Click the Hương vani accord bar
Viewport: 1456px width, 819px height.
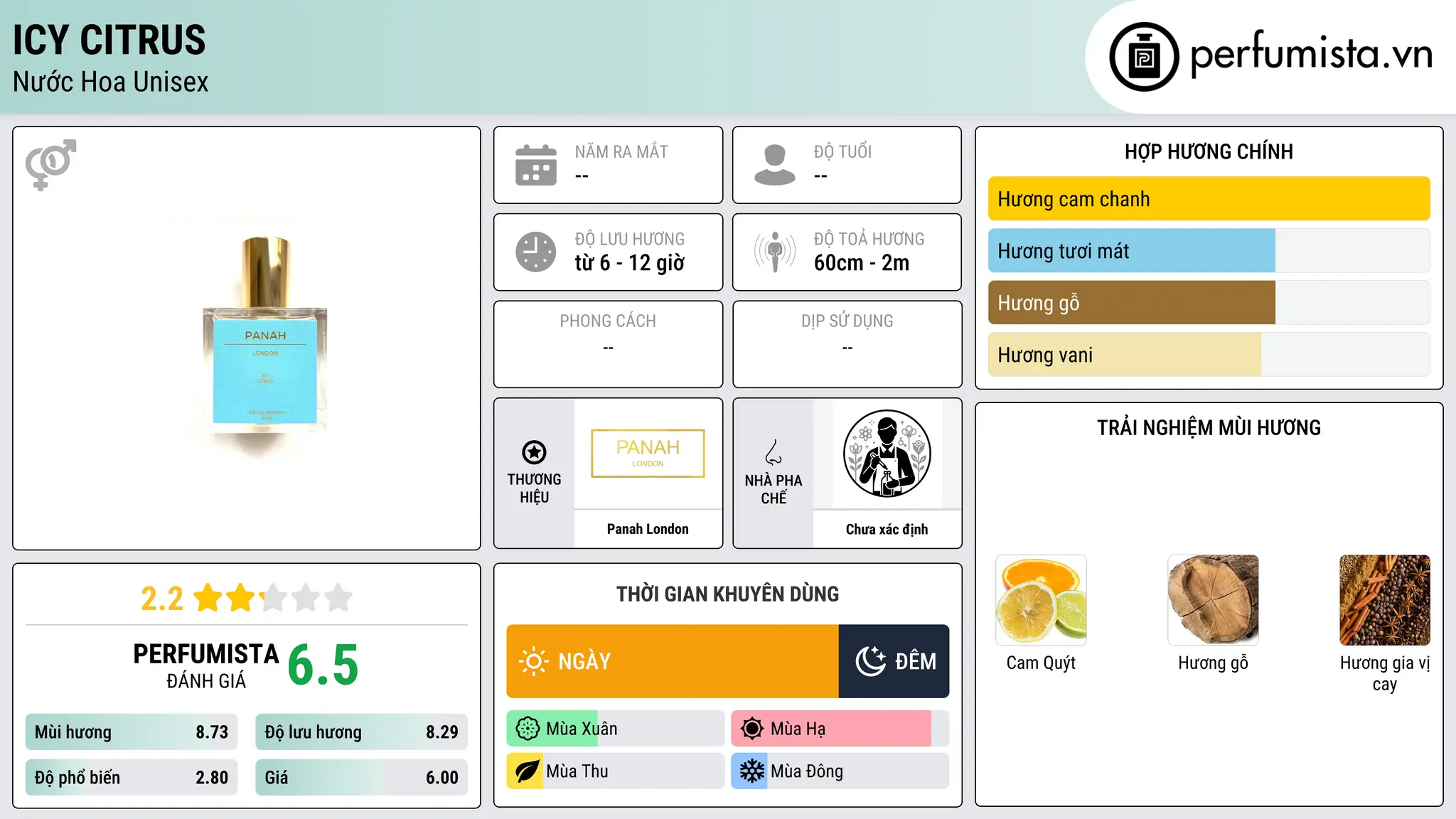point(1209,355)
